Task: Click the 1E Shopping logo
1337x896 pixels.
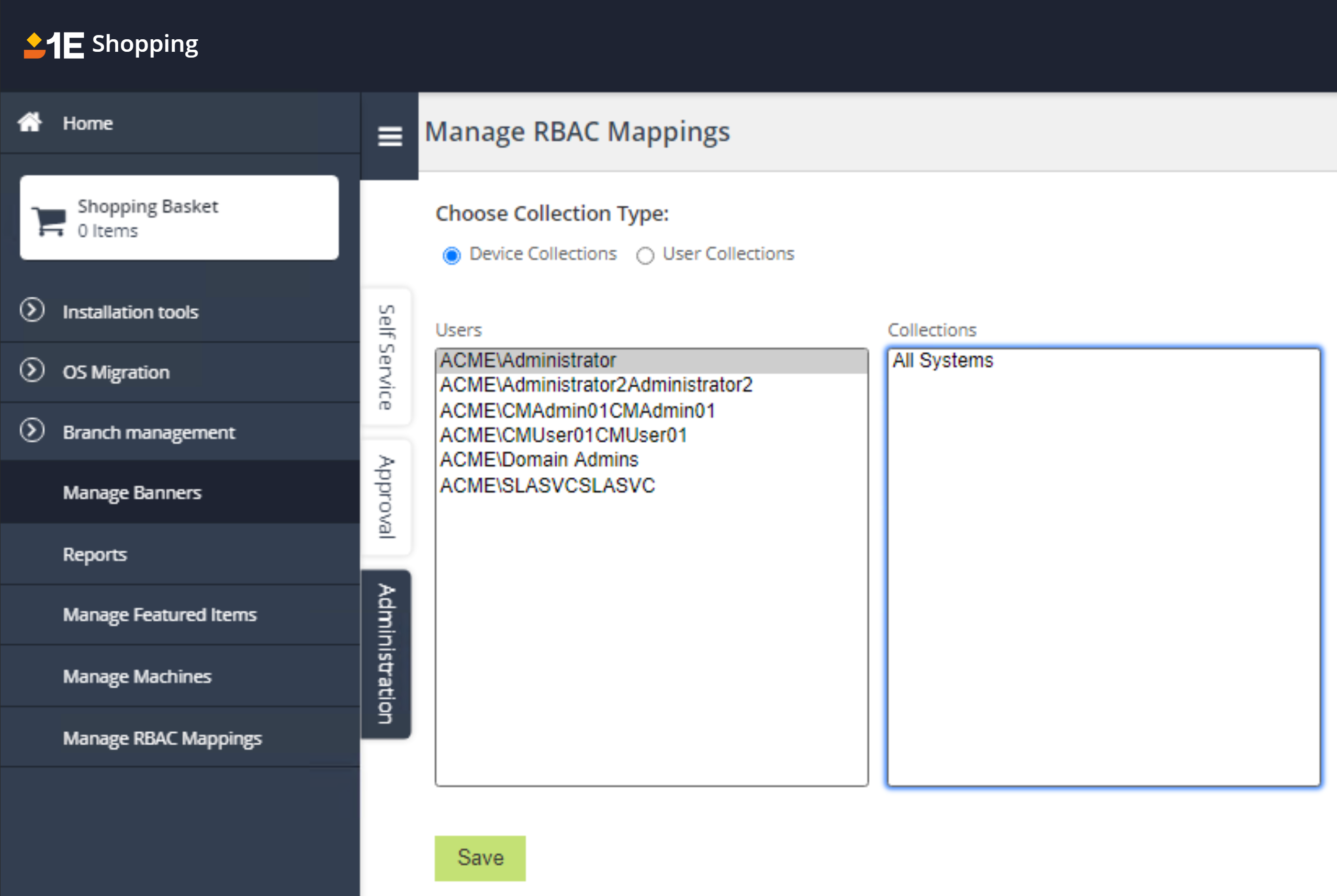Action: tap(111, 44)
